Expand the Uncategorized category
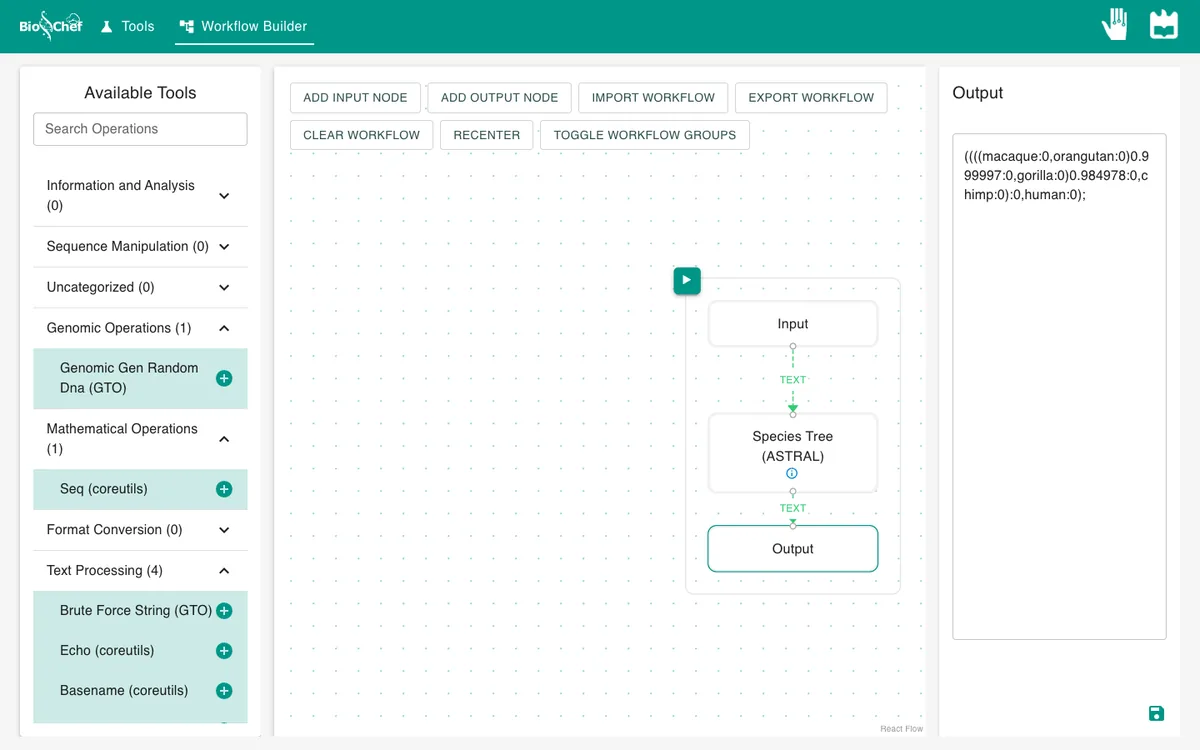This screenshot has width=1200, height=750. (x=140, y=287)
